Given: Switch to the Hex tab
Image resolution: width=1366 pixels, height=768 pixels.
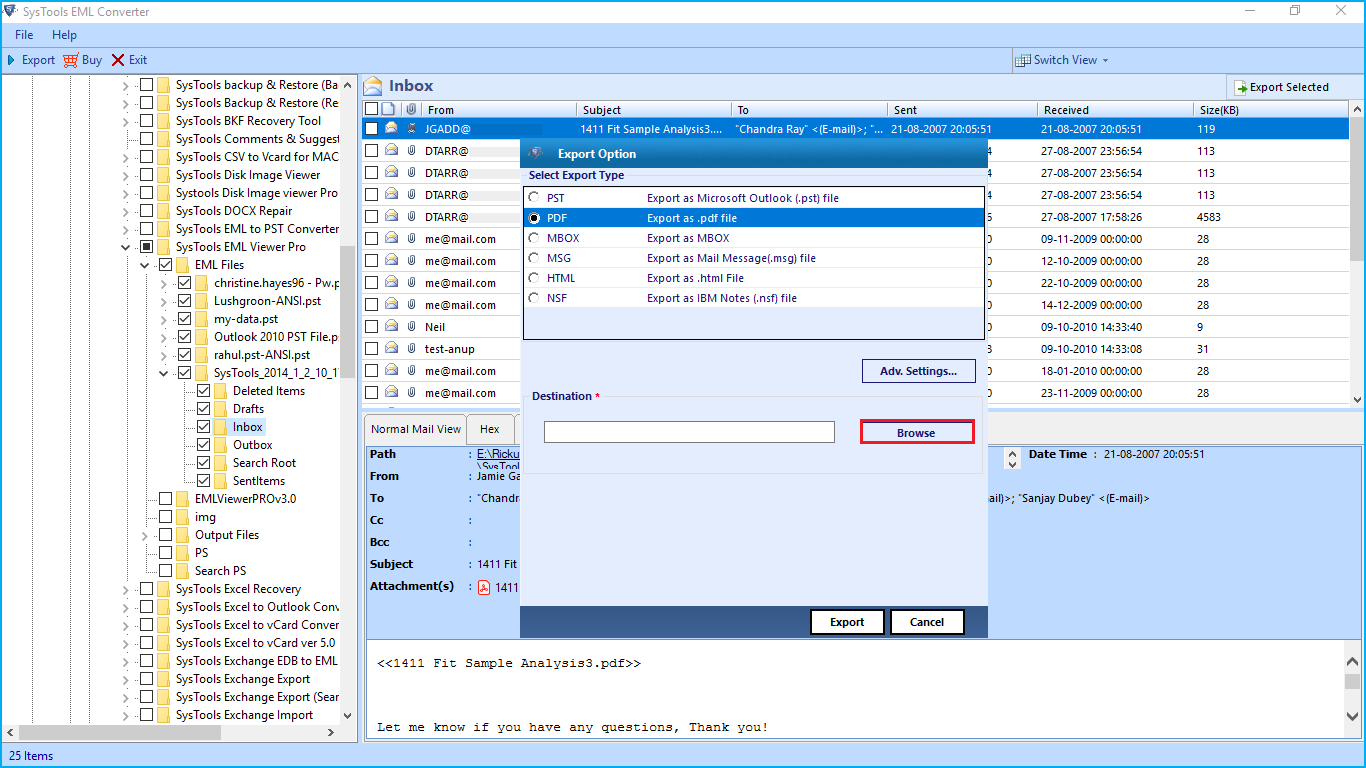Looking at the screenshot, I should point(490,429).
